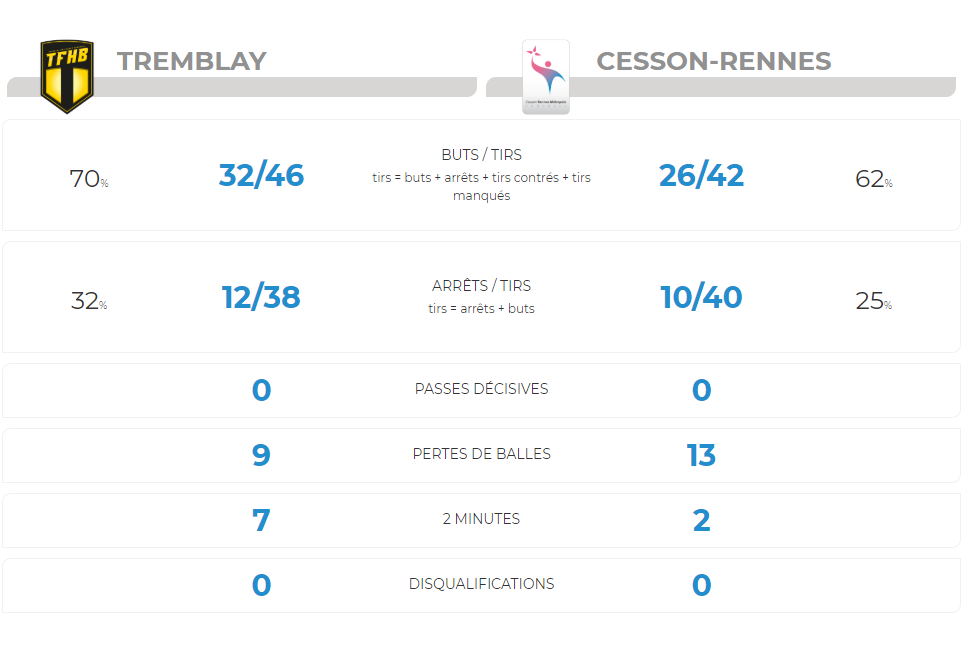Click Tremblay's 12/38 saves stat
974x669 pixels.
click(x=262, y=297)
